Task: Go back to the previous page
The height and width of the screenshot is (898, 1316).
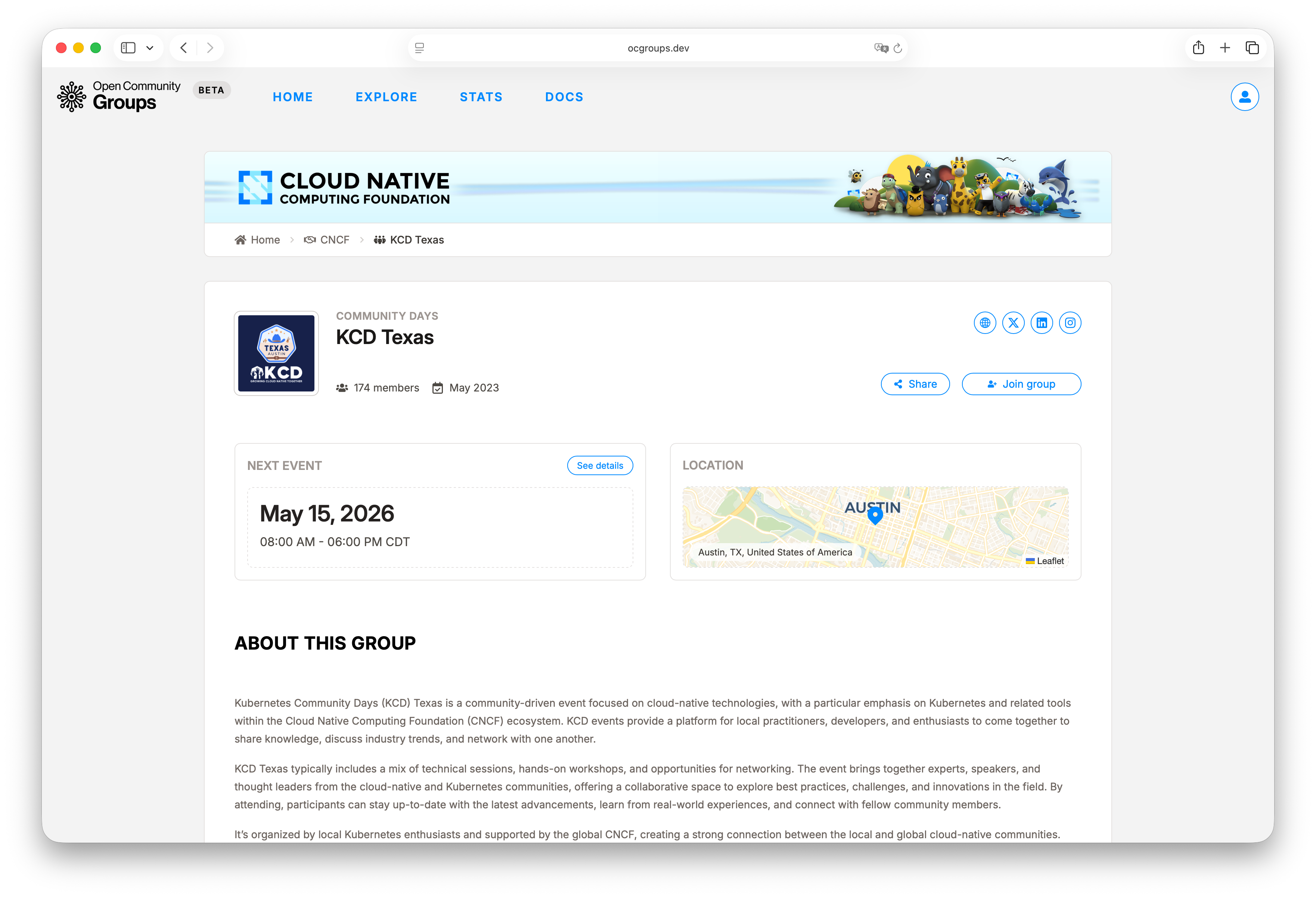Action: tap(183, 48)
